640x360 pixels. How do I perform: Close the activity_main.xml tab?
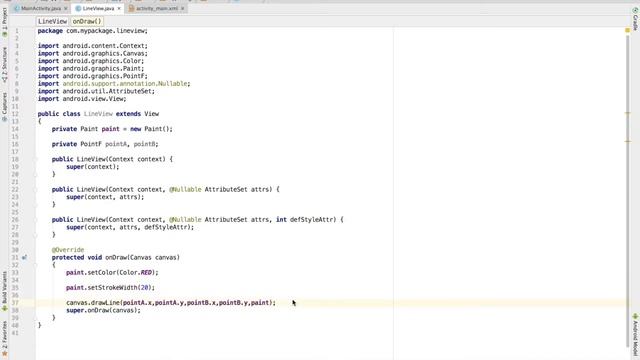coord(182,8)
